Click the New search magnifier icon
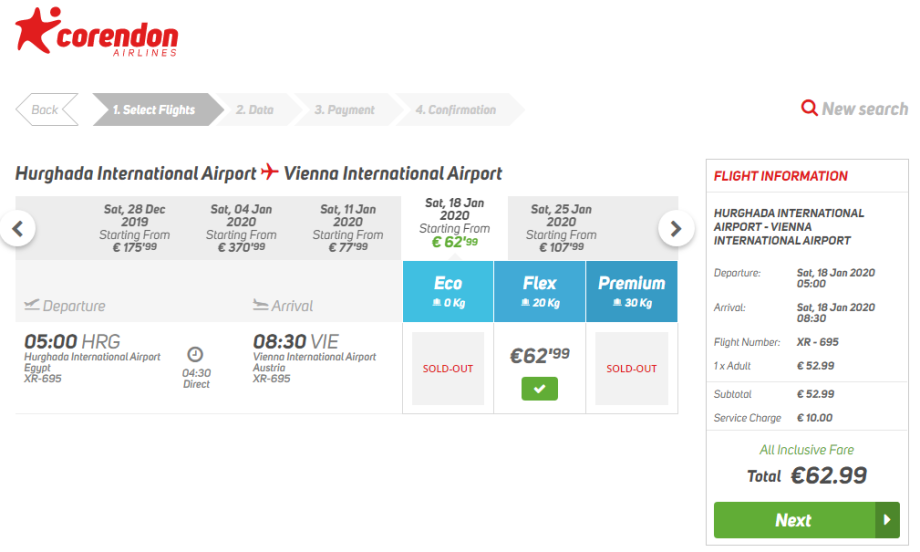This screenshot has width=920, height=552. pyautogui.click(x=809, y=108)
